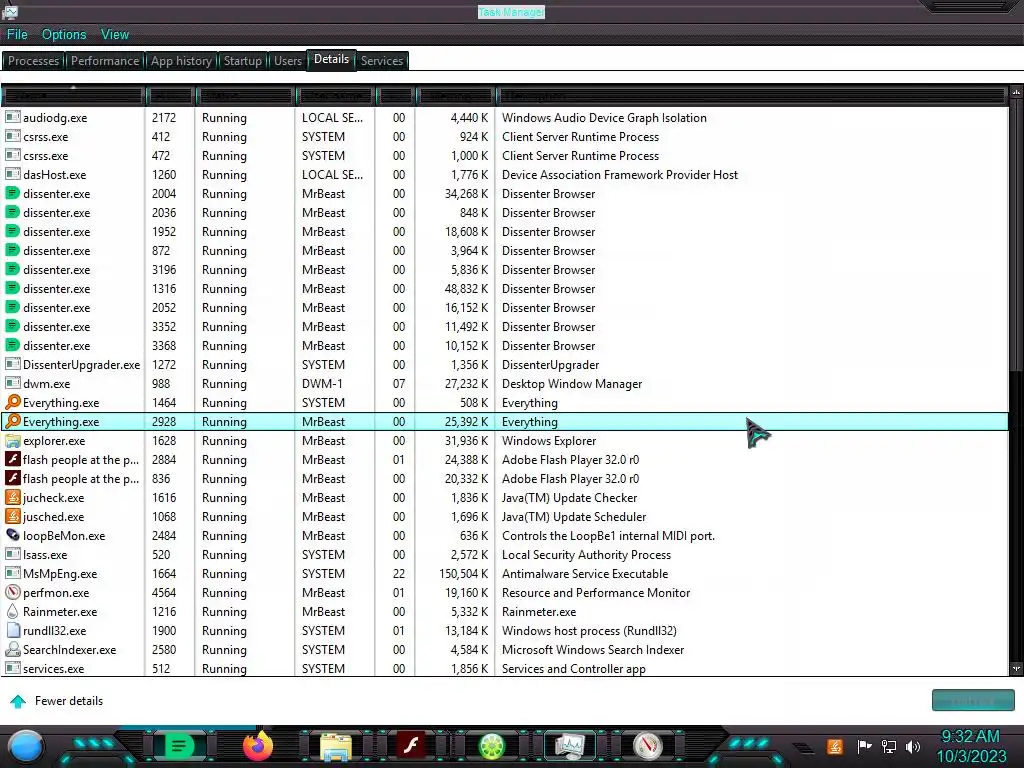Click the Flash icon in PID 836 row
The height and width of the screenshot is (768, 1024).
tap(12, 478)
